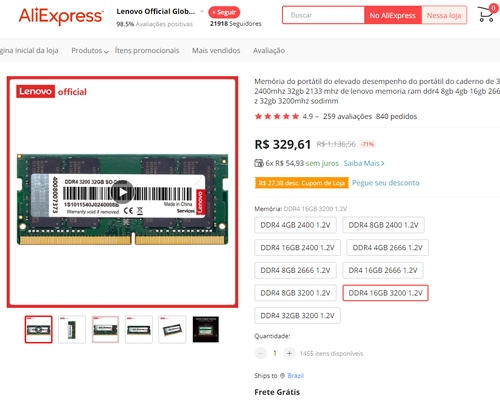Select DDR4 32GB 3200 1.2V option
Viewport: 500px width, 400px height.
[297, 316]
